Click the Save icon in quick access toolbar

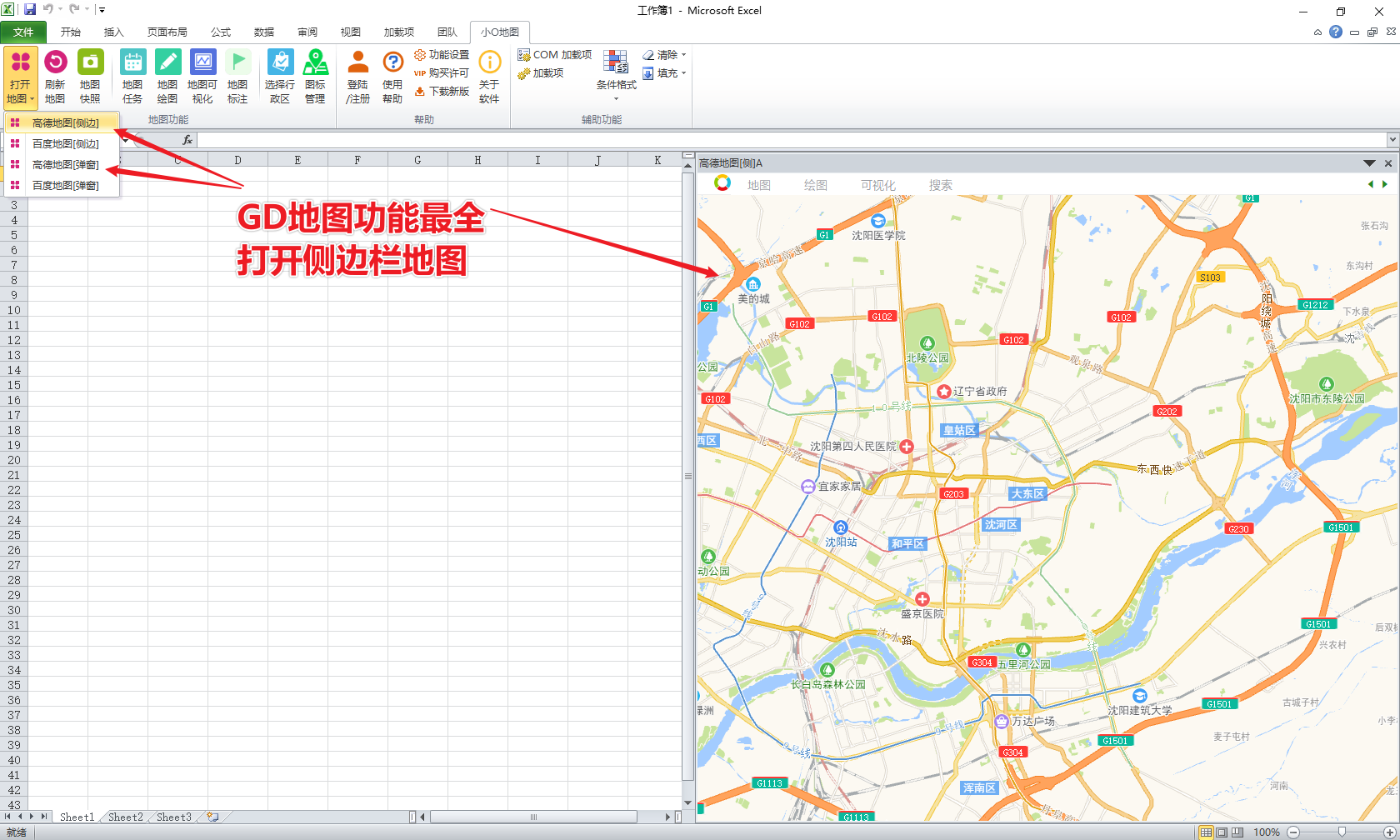click(30, 9)
